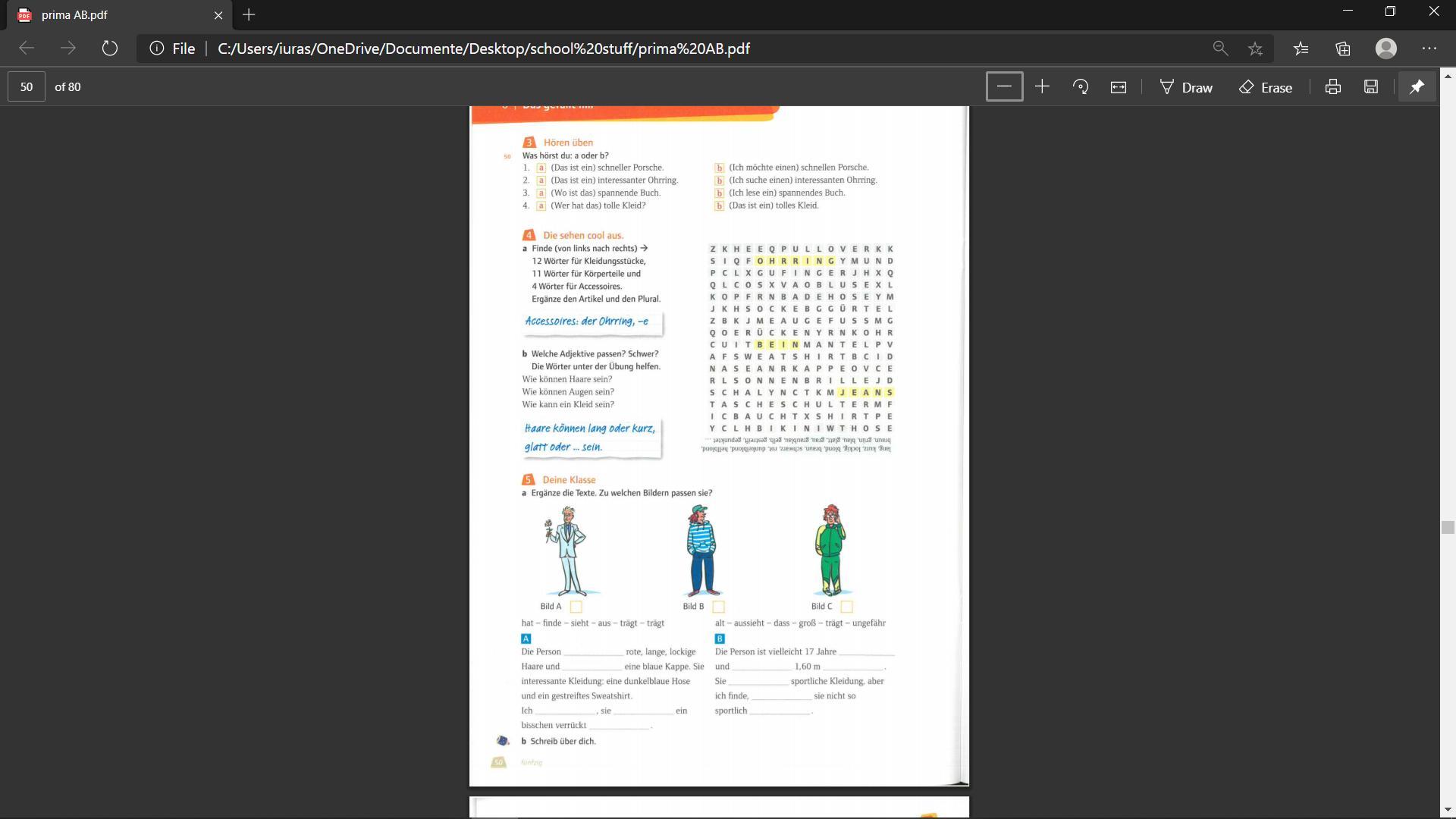Toggle fit to width view
Image resolution: width=1456 pixels, height=819 pixels.
click(x=1119, y=87)
